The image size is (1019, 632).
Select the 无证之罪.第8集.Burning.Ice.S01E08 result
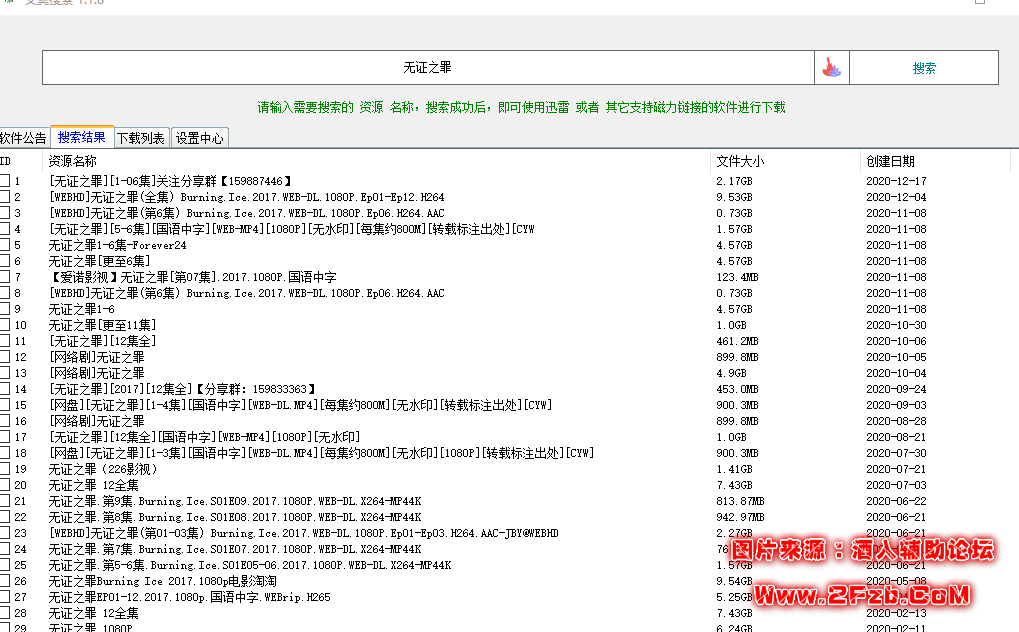pos(235,517)
